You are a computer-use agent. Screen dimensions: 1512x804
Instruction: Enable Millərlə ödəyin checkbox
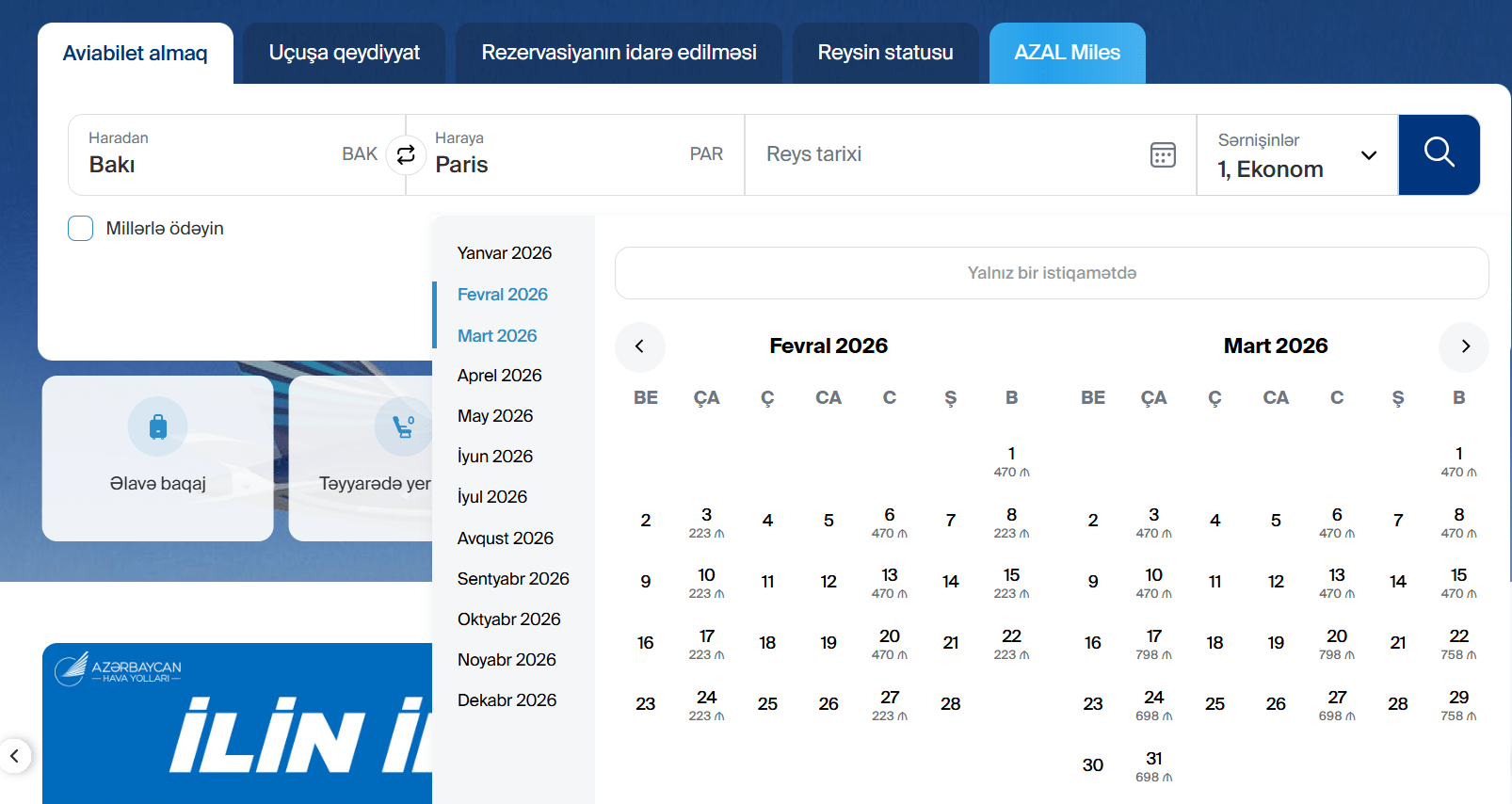[81, 229]
